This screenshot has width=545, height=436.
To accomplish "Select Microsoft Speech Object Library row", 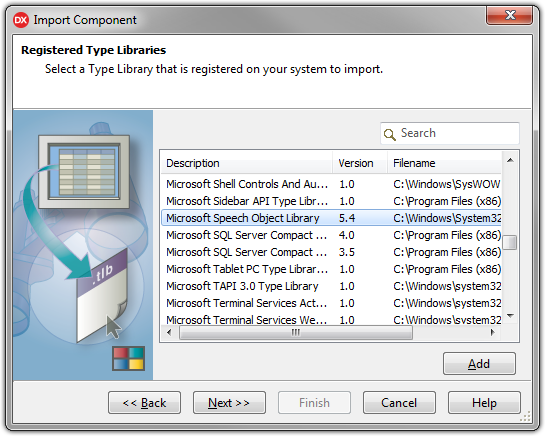I will click(x=331, y=218).
